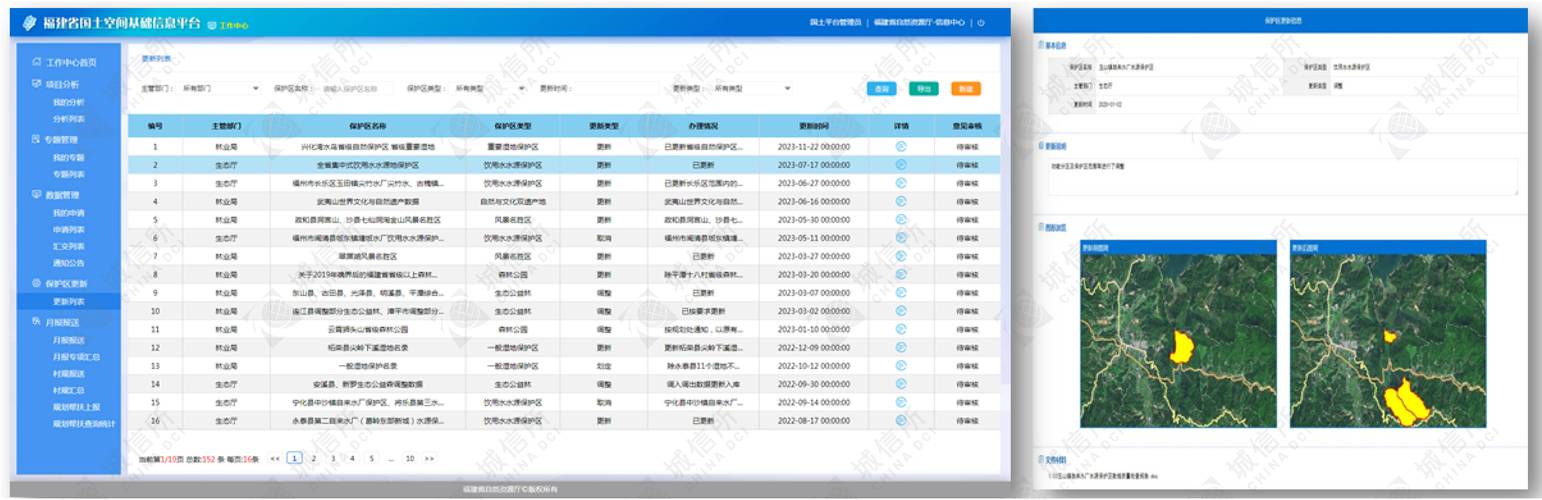
Task: Open 我的申请 in the sidebar
Action: coord(69,212)
